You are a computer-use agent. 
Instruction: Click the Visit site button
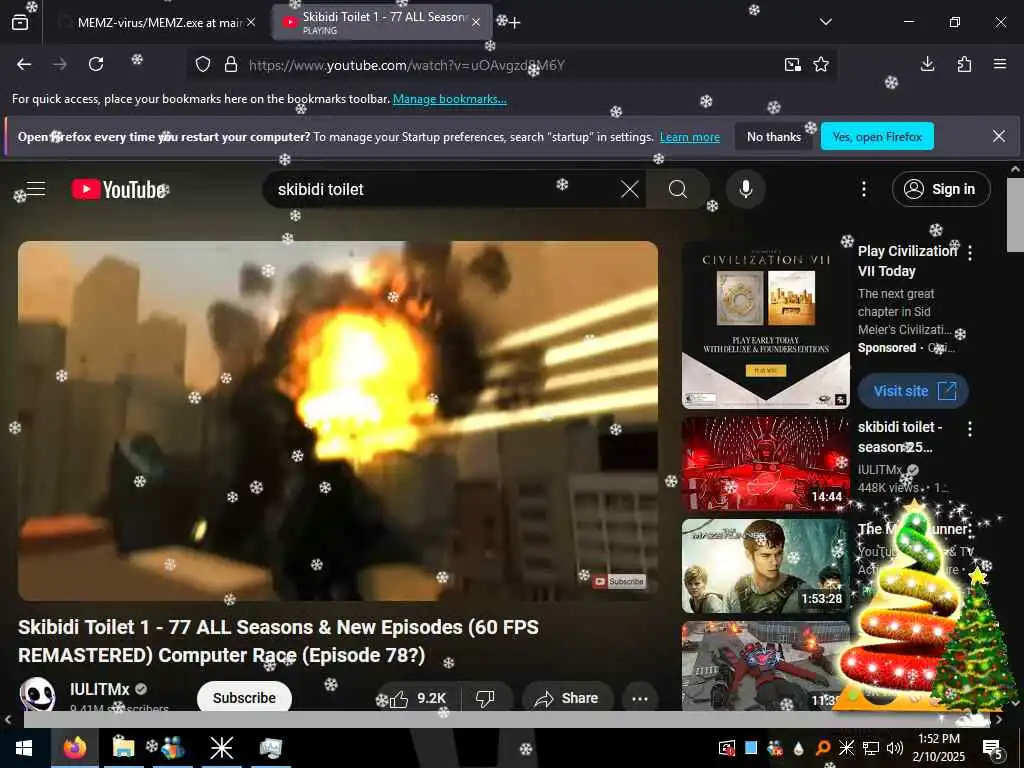click(913, 391)
